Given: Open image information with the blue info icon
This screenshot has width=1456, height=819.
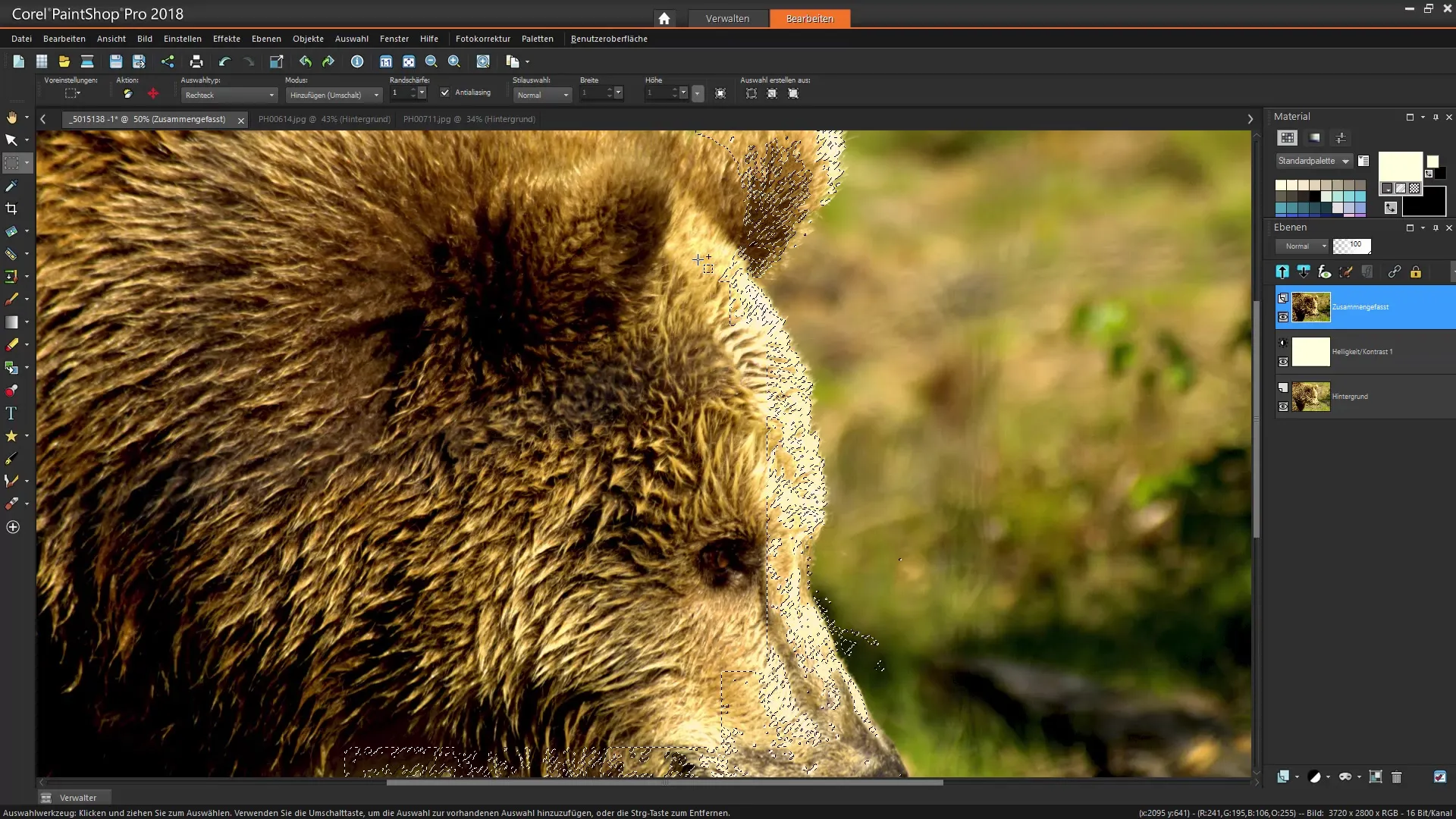Looking at the screenshot, I should tap(357, 61).
